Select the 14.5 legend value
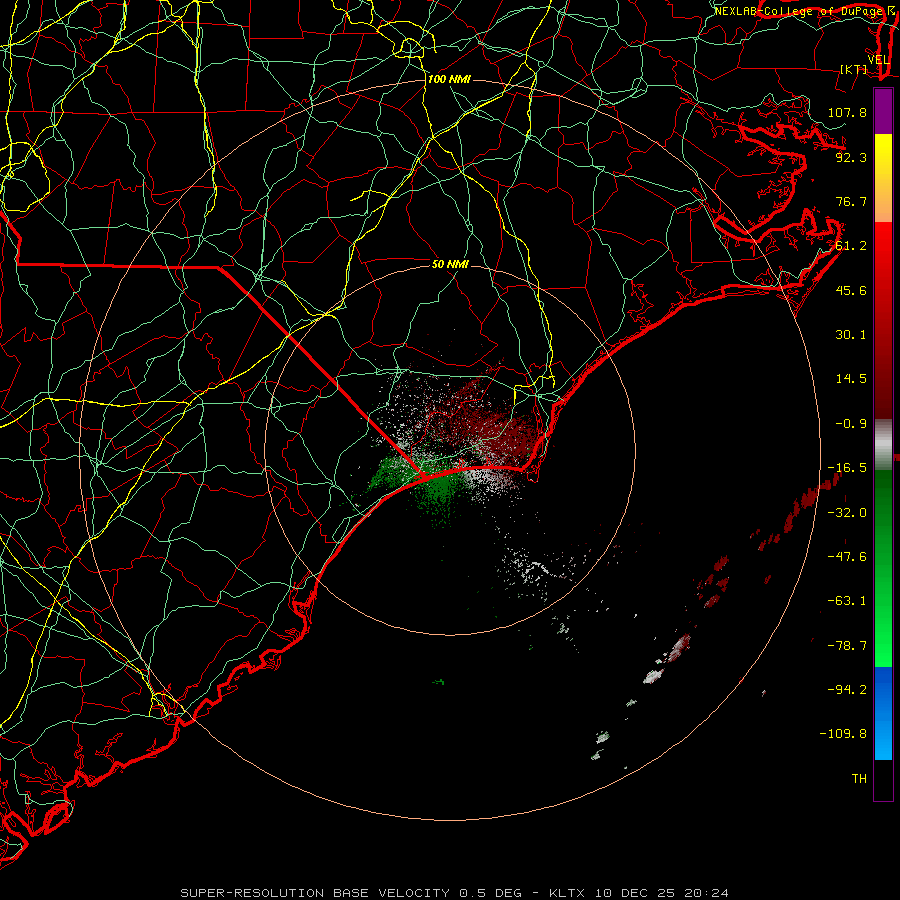This screenshot has width=900, height=900. [851, 379]
